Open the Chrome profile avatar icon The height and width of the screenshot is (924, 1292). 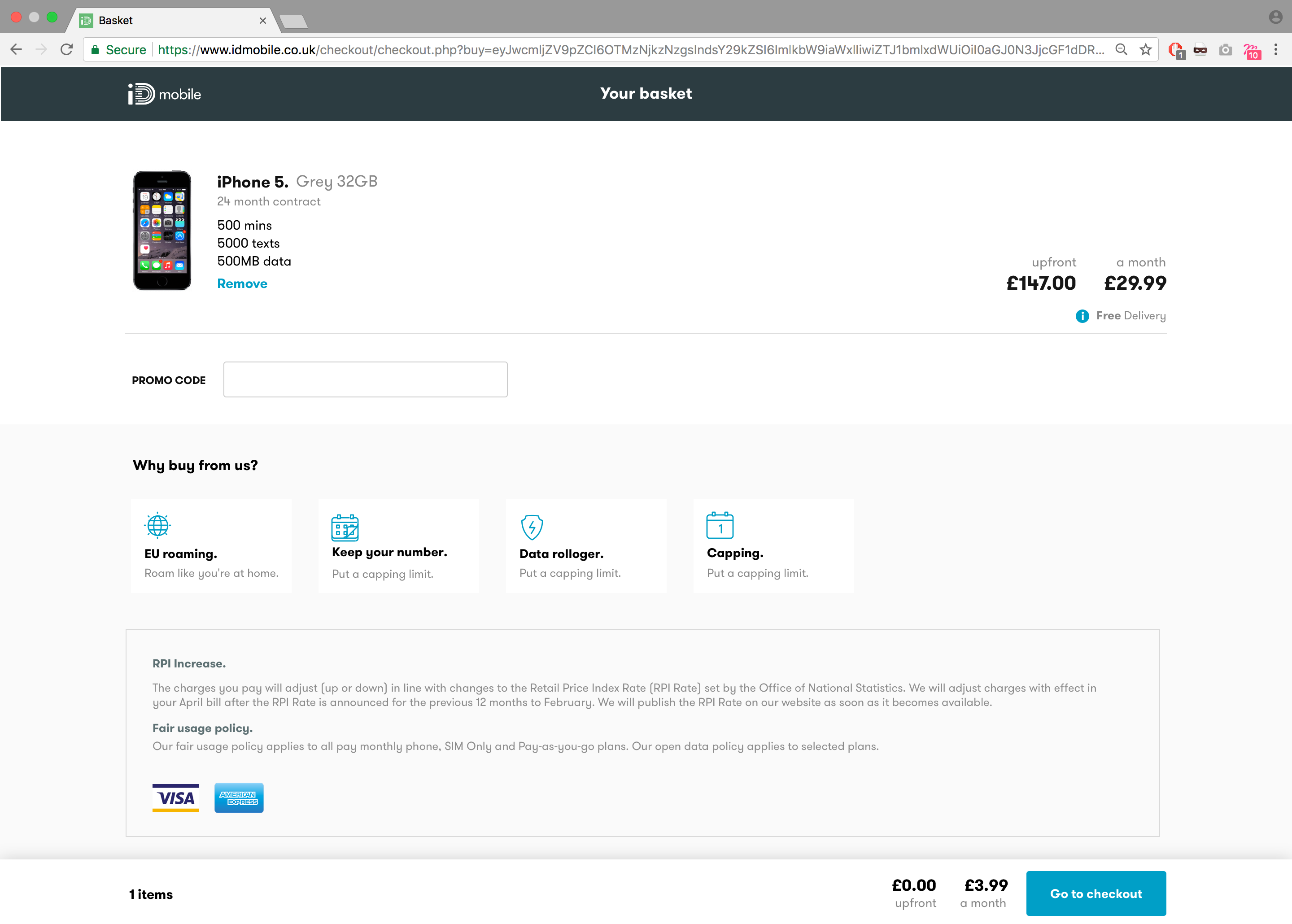tap(1275, 17)
